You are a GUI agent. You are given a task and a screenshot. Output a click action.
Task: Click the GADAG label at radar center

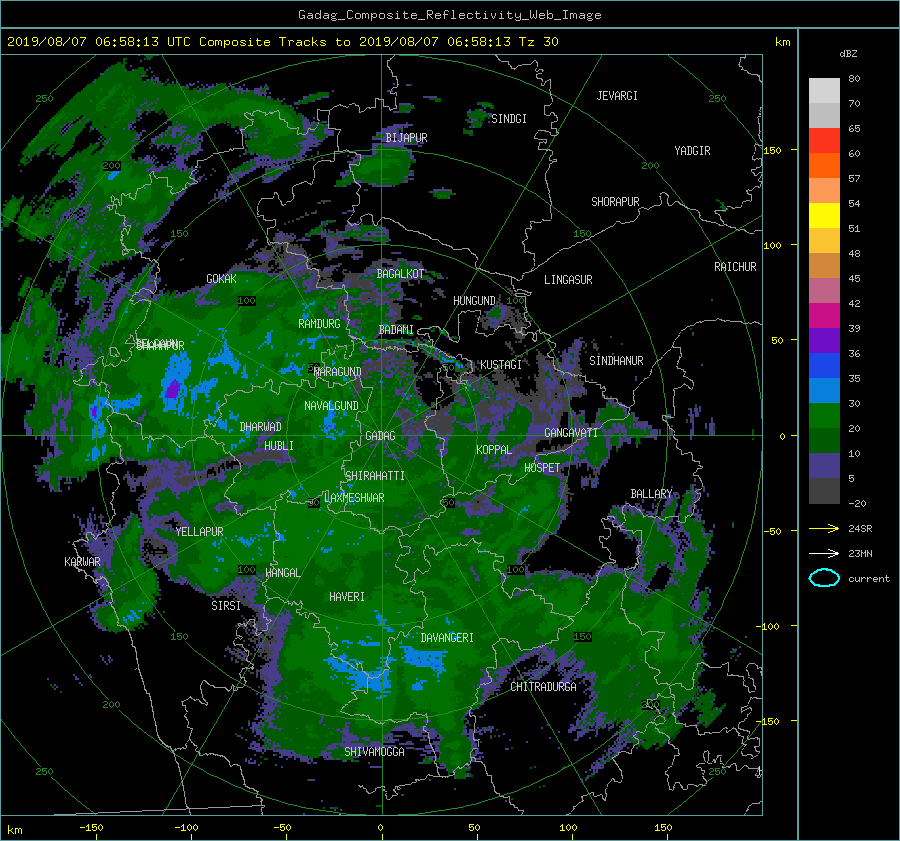click(x=380, y=436)
